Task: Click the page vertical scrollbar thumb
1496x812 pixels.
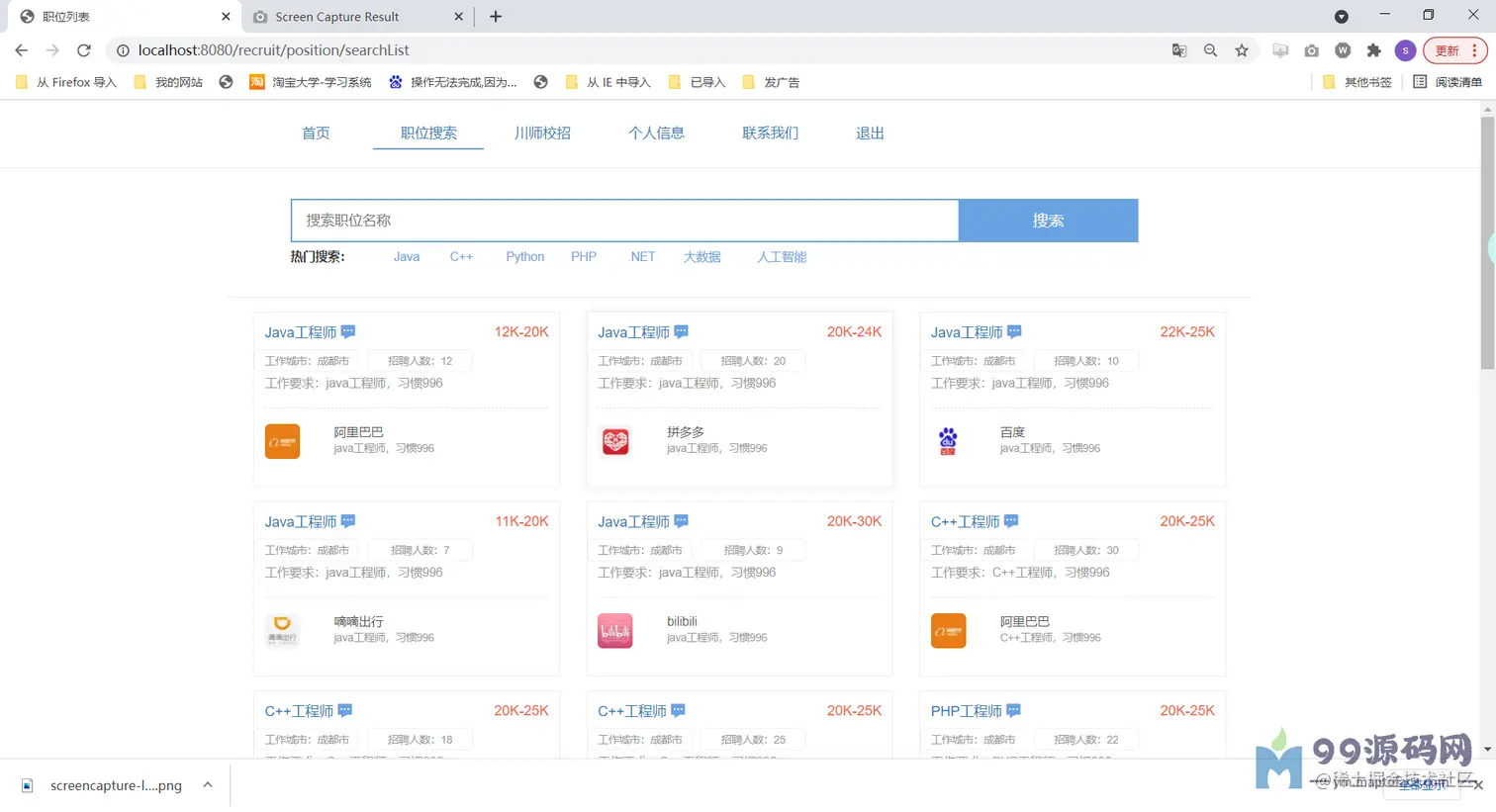Action: (x=1487, y=243)
